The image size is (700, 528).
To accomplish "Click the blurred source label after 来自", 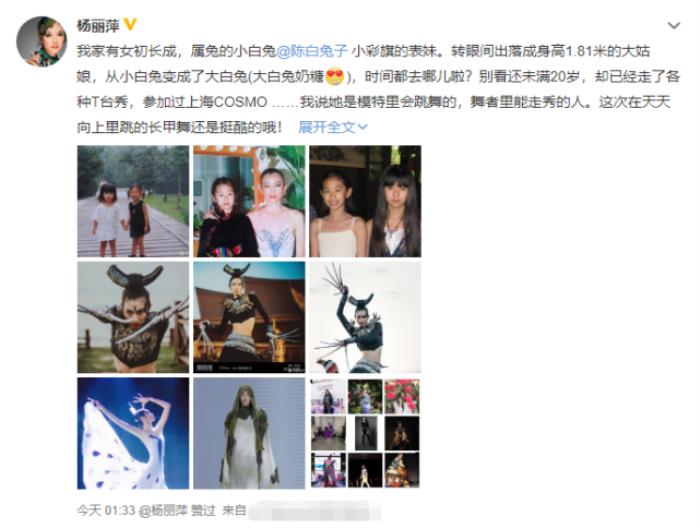I will [x=315, y=511].
